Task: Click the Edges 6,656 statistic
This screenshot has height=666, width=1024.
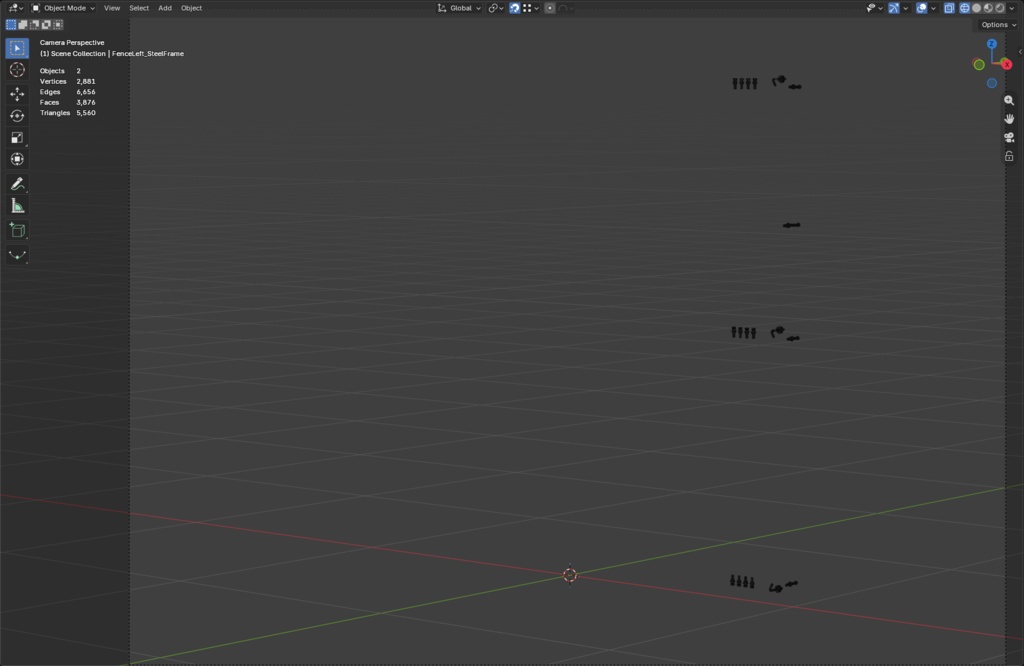Action: pyautogui.click(x=67, y=92)
